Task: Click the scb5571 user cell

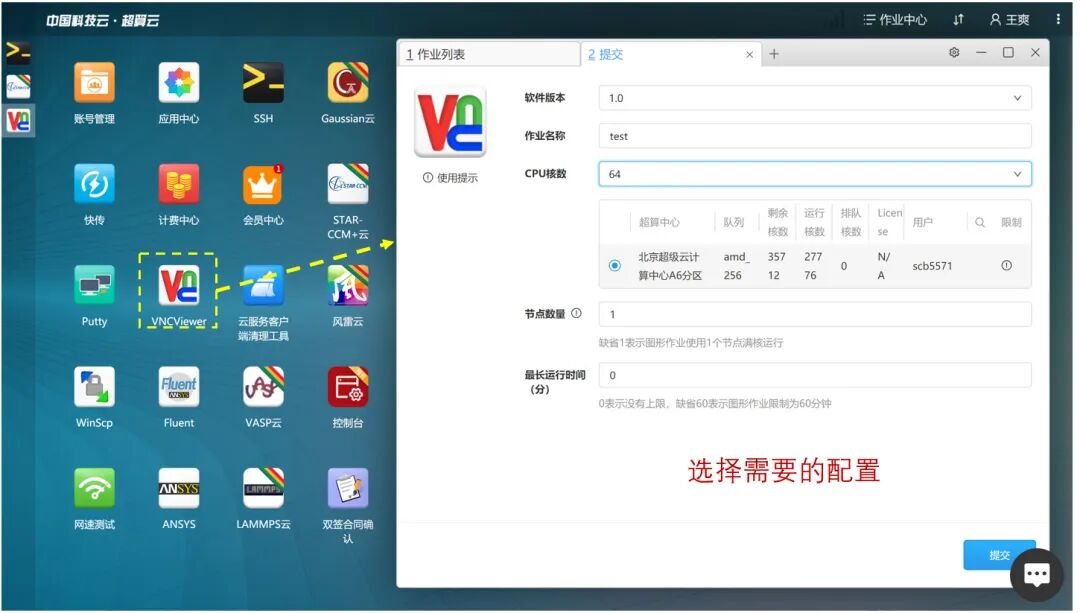Action: pyautogui.click(x=932, y=266)
